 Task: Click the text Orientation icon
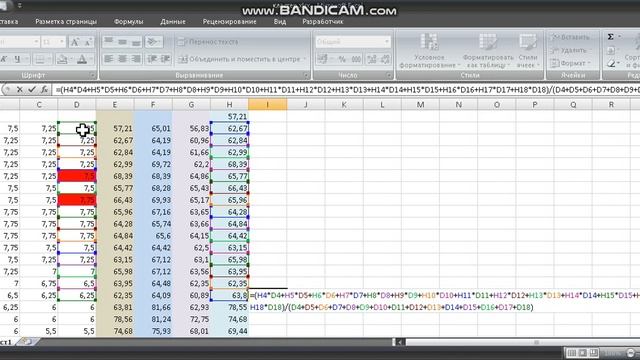pos(153,42)
